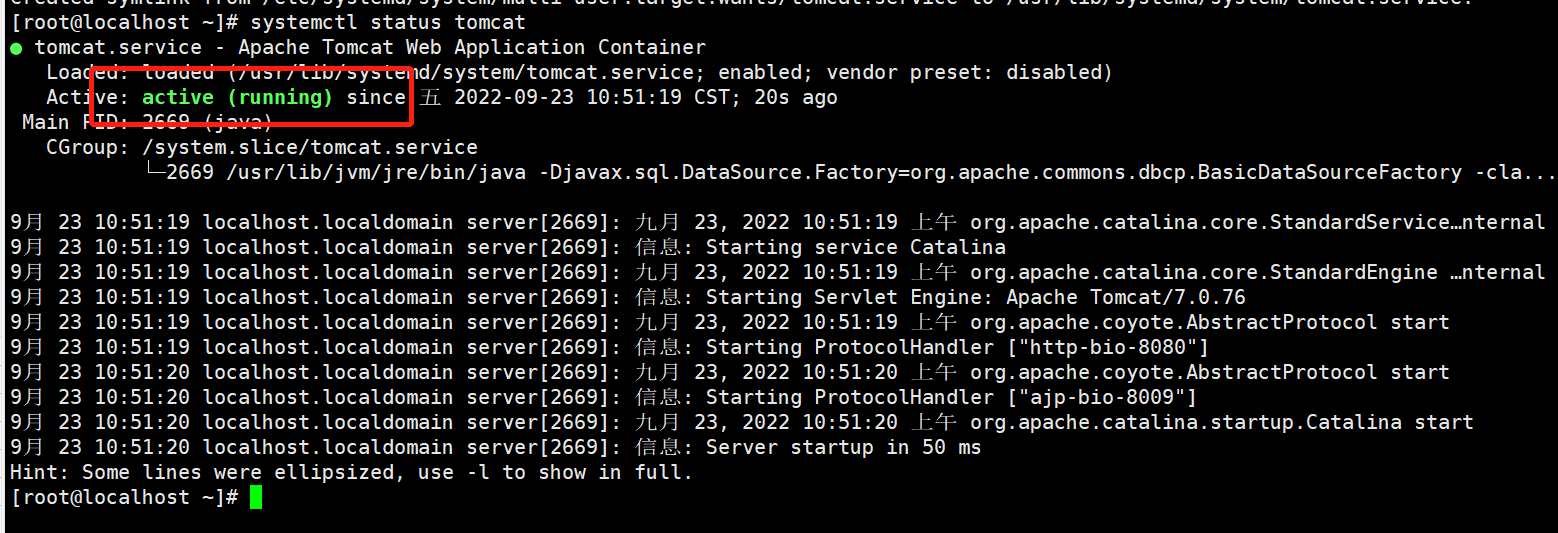Click the 'Server startup in 50 ms' line
This screenshot has width=1558, height=533.
[x=843, y=447]
